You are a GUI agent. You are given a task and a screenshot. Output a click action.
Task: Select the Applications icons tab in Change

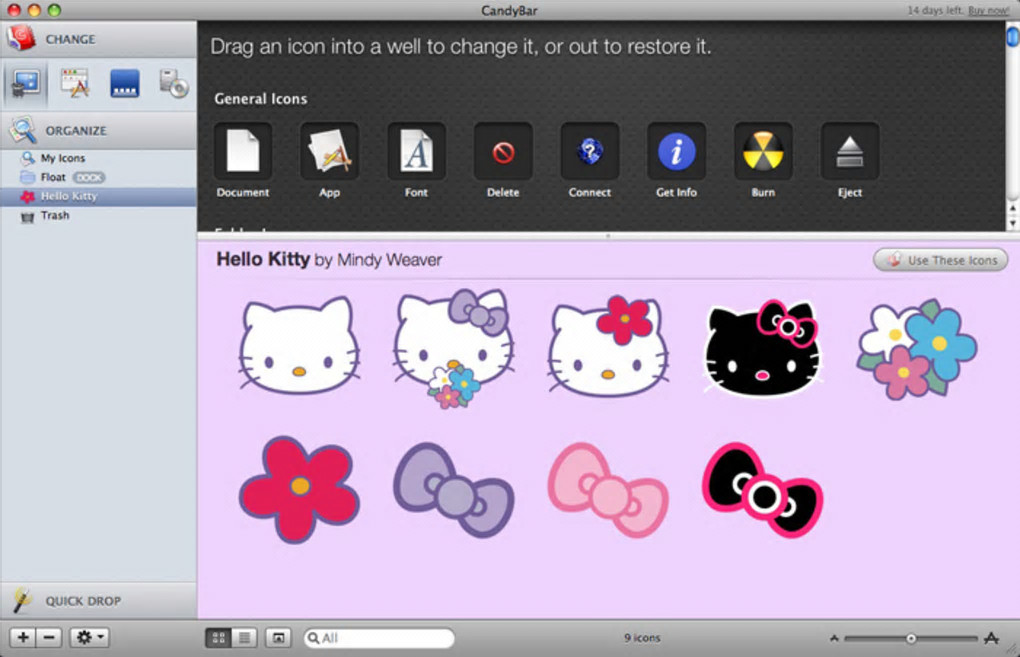(x=75, y=84)
